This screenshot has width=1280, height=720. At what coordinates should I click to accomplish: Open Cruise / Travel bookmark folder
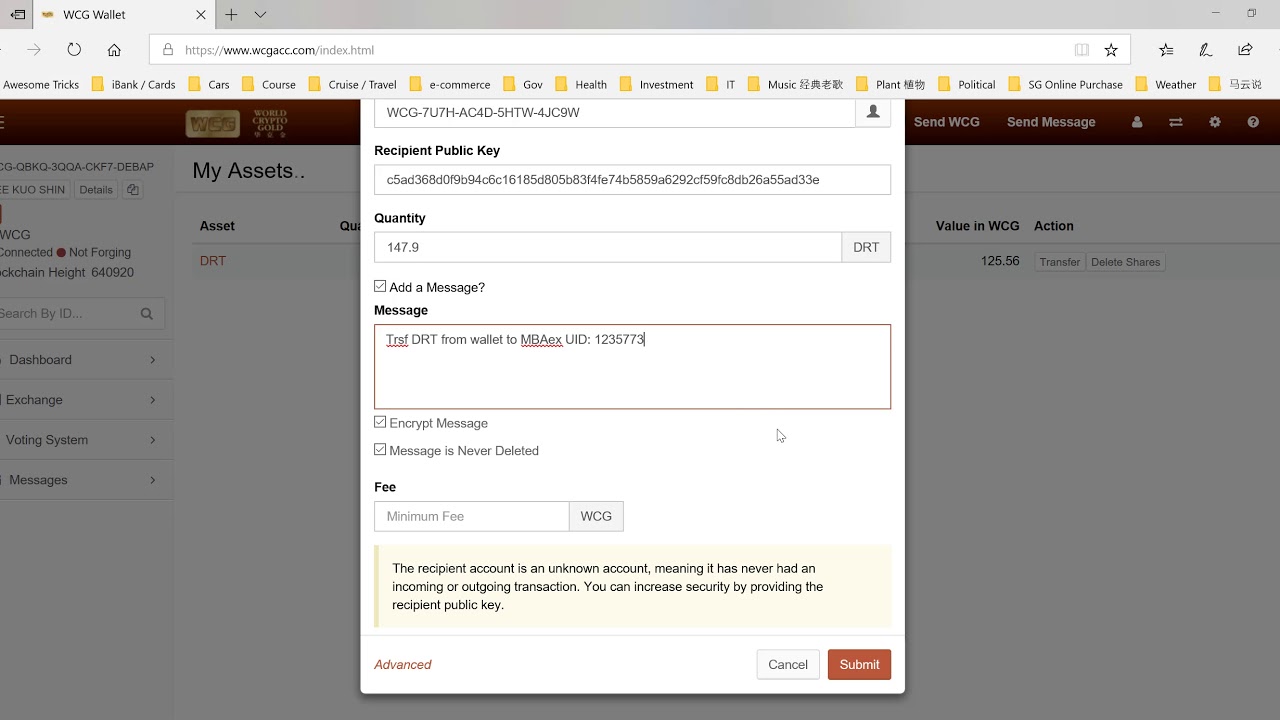tap(352, 85)
